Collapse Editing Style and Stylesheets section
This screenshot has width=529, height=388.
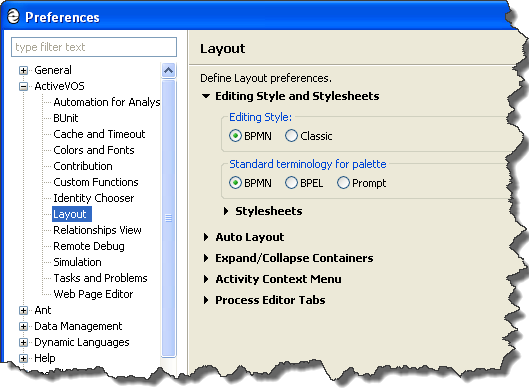pos(206,96)
